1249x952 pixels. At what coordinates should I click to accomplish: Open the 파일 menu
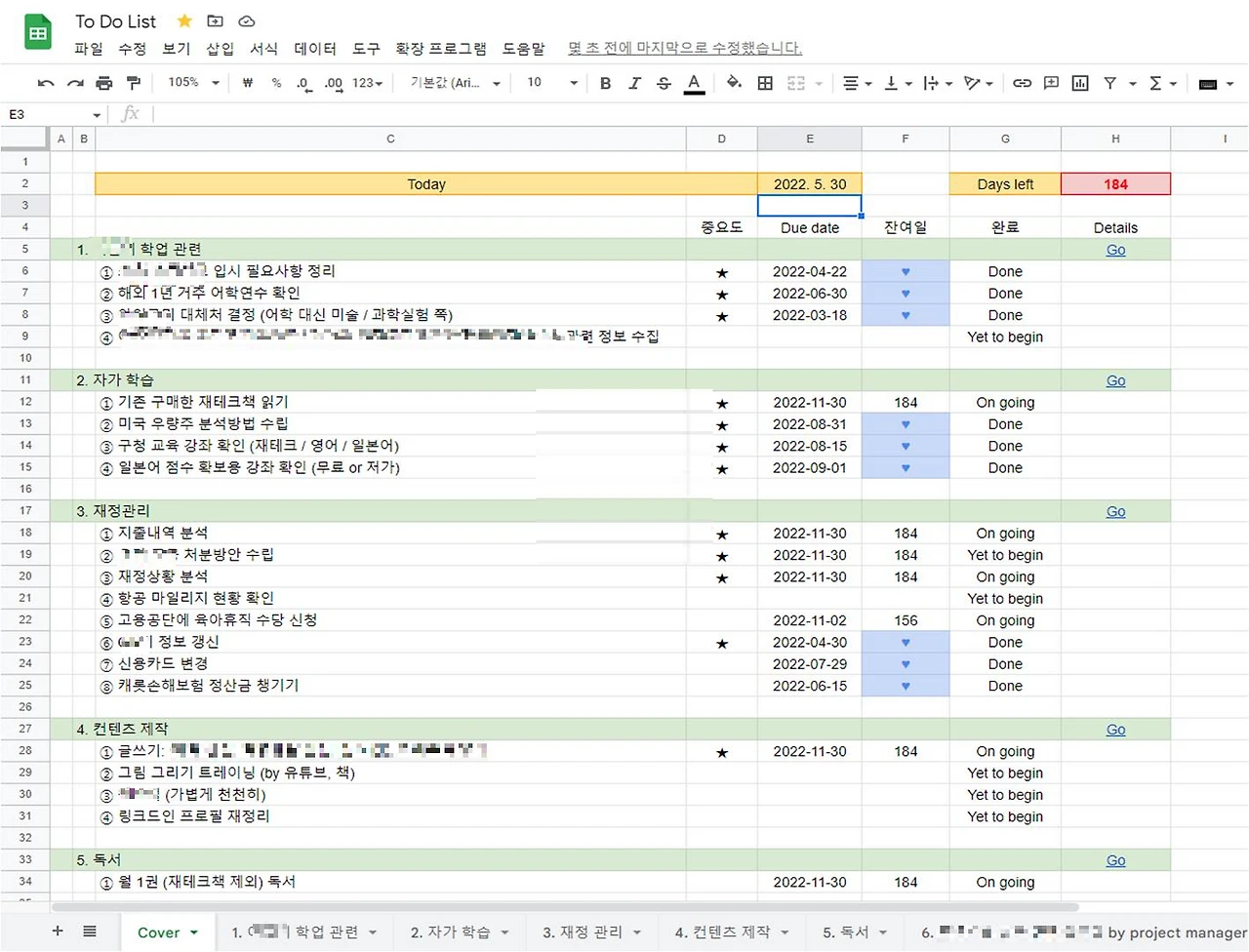(89, 49)
